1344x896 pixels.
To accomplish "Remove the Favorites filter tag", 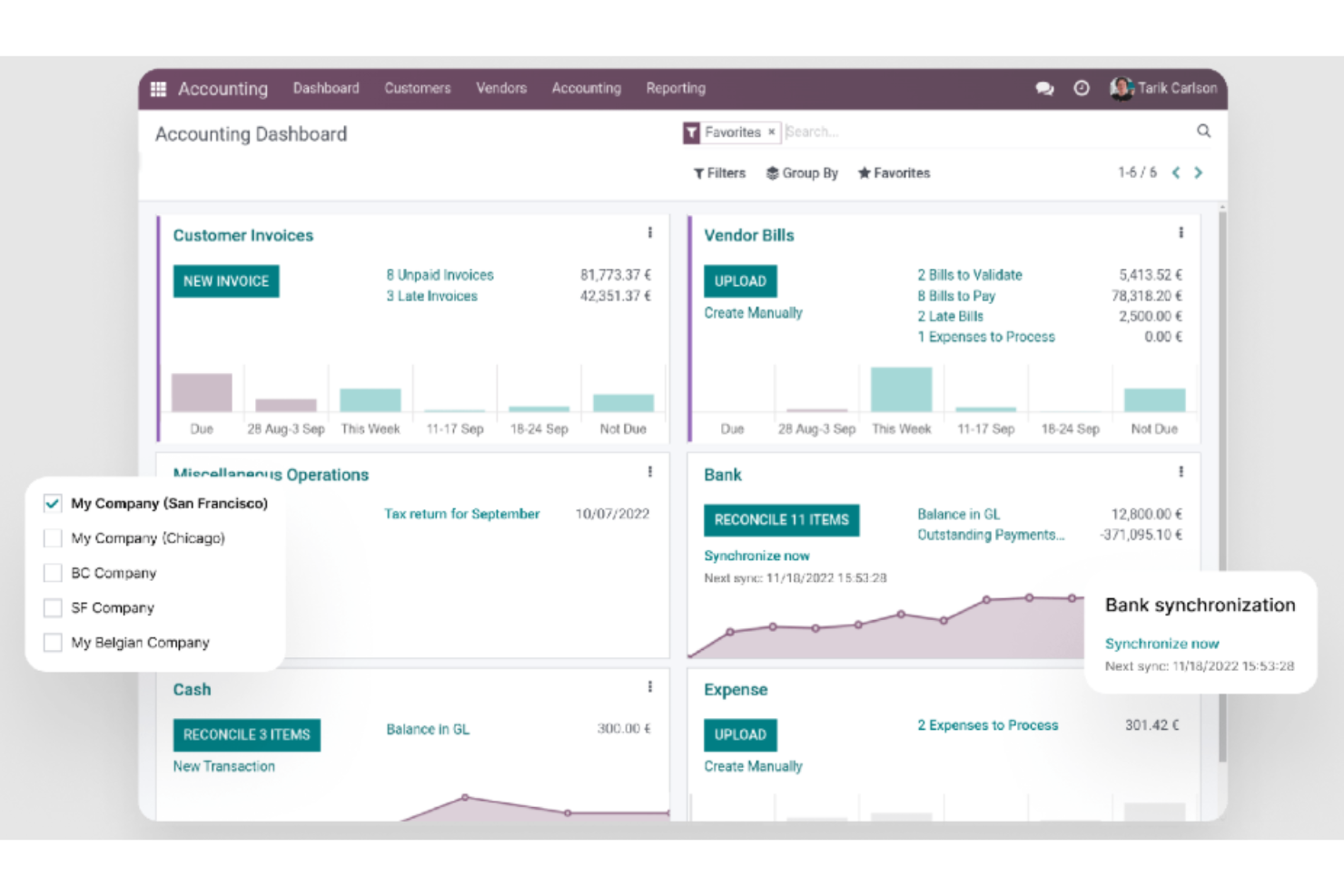I will click(770, 133).
